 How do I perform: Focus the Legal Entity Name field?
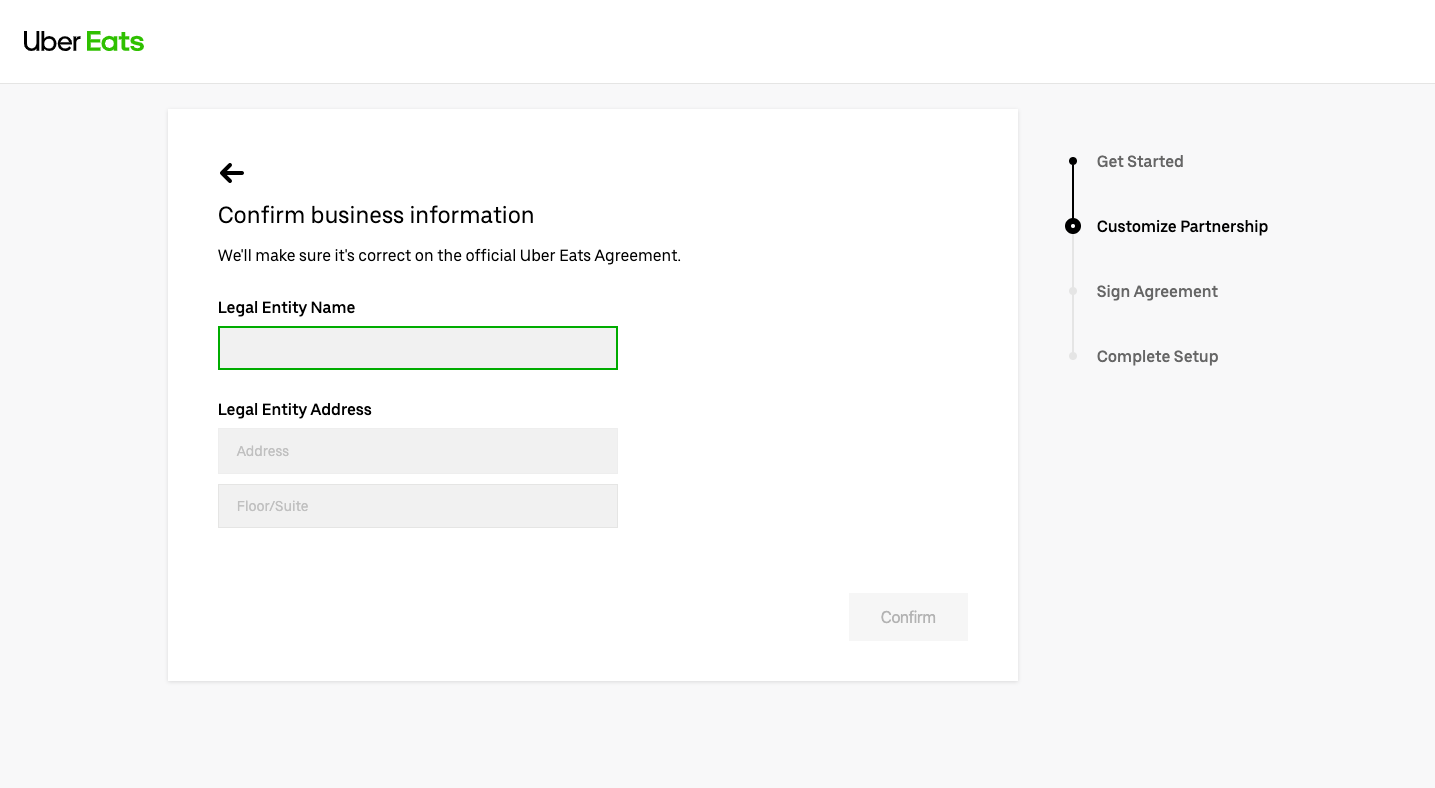[x=418, y=348]
